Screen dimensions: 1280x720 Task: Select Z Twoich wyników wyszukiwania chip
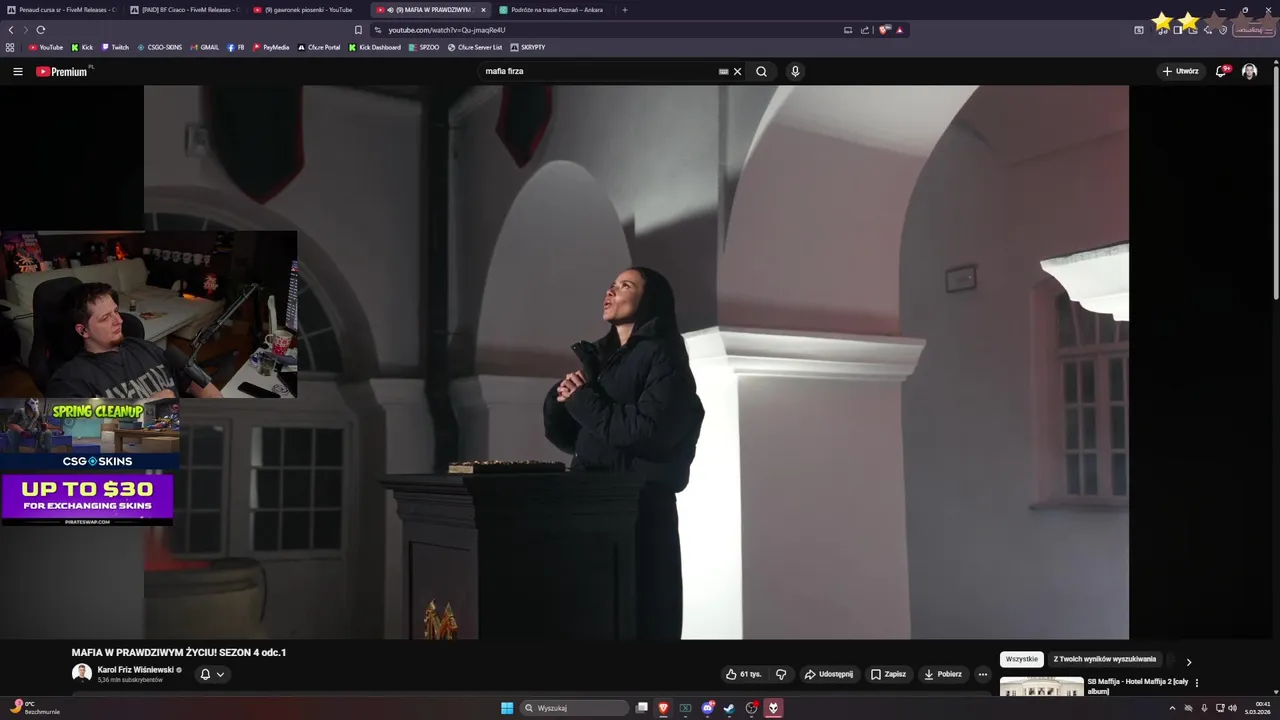coord(1105,660)
